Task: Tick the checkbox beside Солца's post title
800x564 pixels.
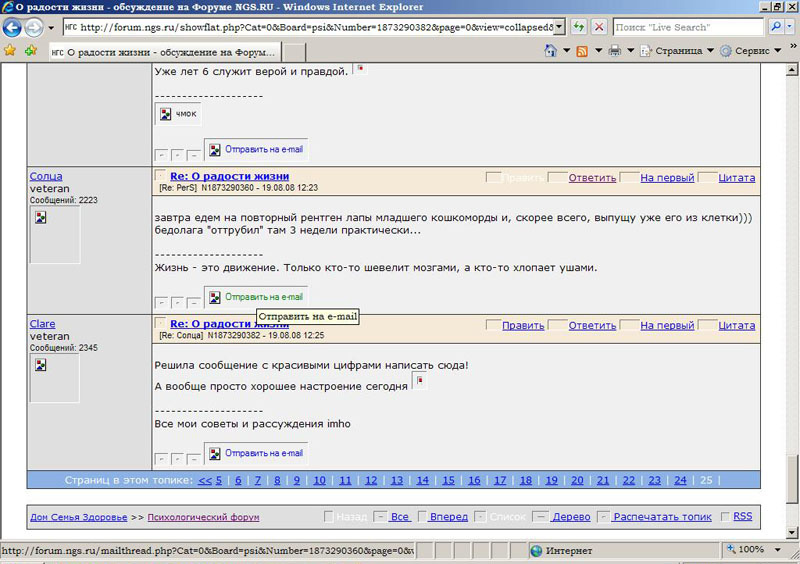Action: click(160, 176)
